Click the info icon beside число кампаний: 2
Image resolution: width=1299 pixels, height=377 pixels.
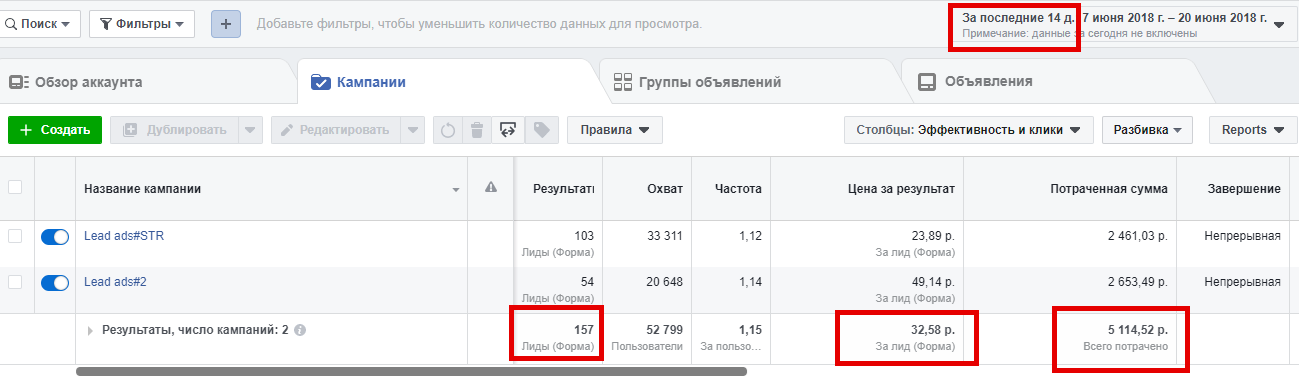click(300, 329)
